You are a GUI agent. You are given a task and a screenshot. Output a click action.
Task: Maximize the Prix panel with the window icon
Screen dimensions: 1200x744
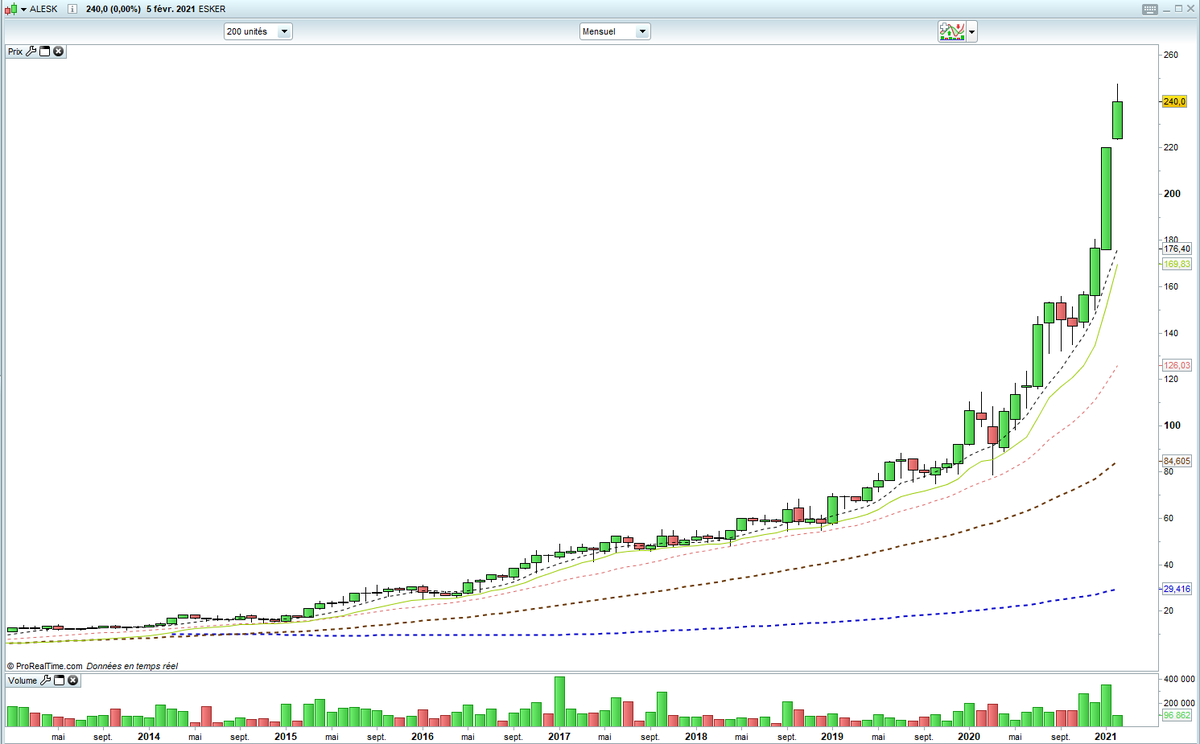click(45, 51)
